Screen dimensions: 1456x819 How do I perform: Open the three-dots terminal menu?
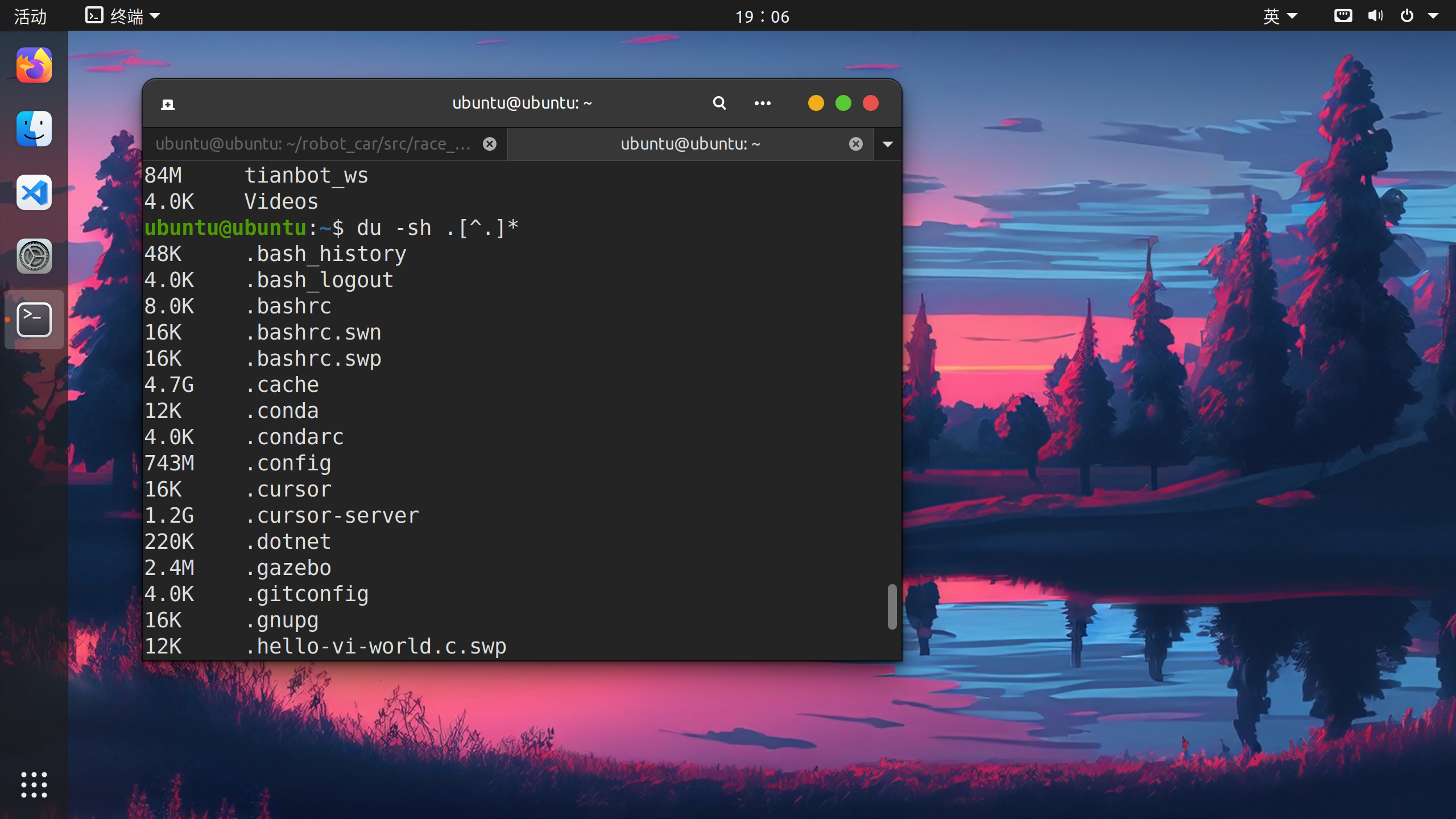tap(762, 103)
